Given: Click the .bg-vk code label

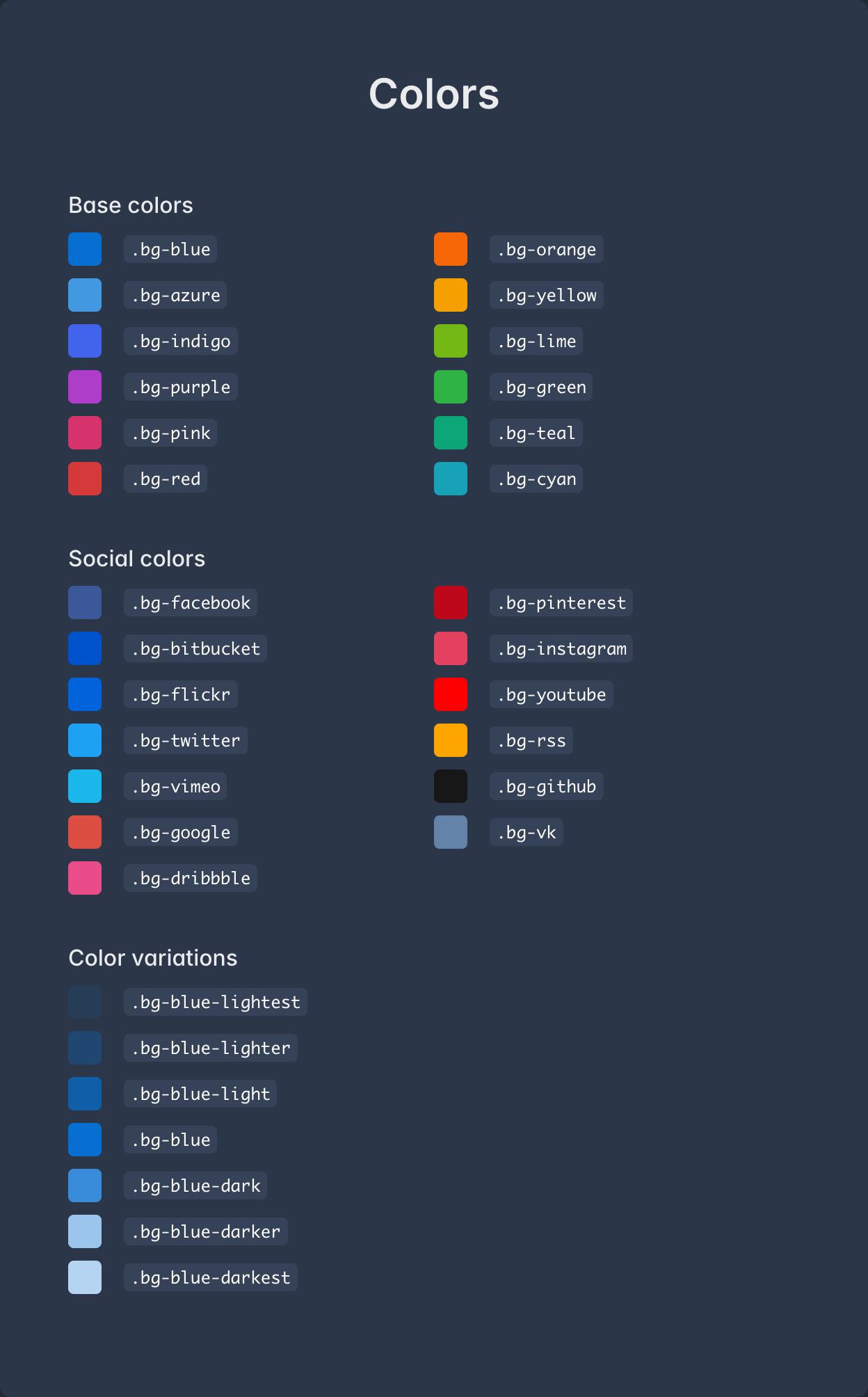Looking at the screenshot, I should (527, 832).
